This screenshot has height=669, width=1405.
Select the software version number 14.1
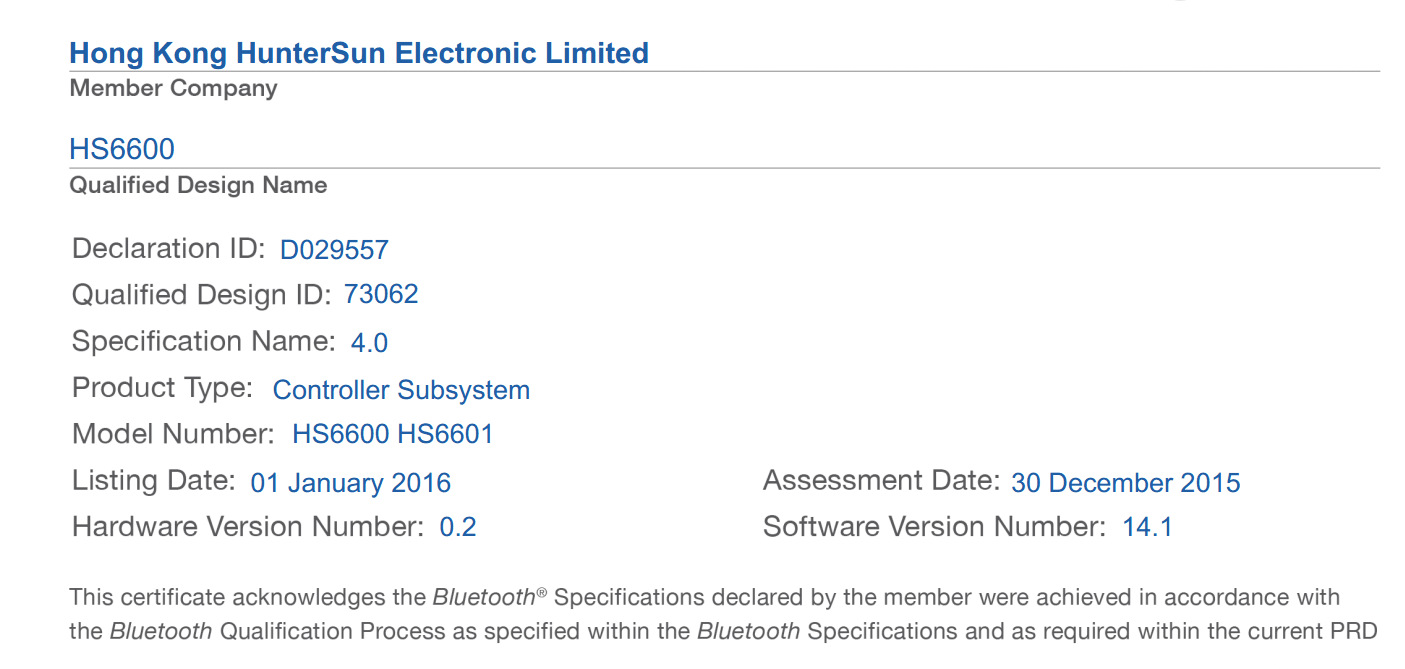1147,527
